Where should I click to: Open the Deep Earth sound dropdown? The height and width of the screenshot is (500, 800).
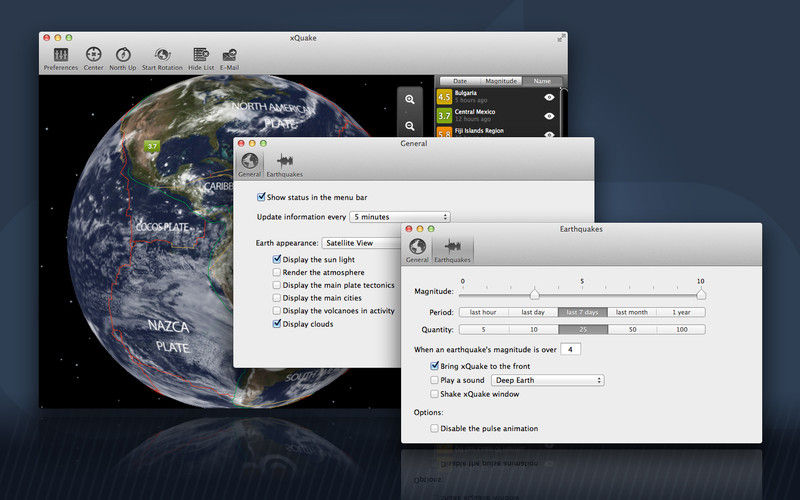coord(547,380)
